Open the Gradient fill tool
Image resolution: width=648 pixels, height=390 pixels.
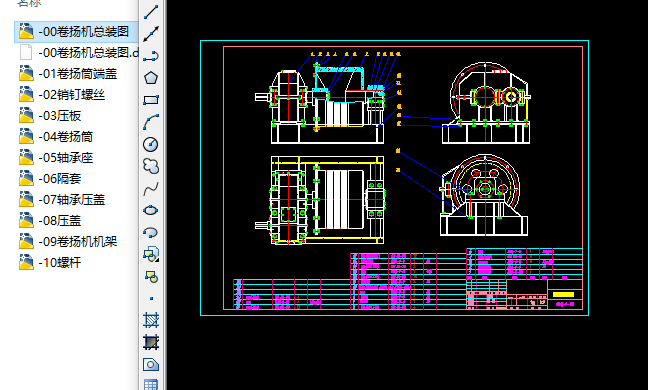[x=151, y=342]
